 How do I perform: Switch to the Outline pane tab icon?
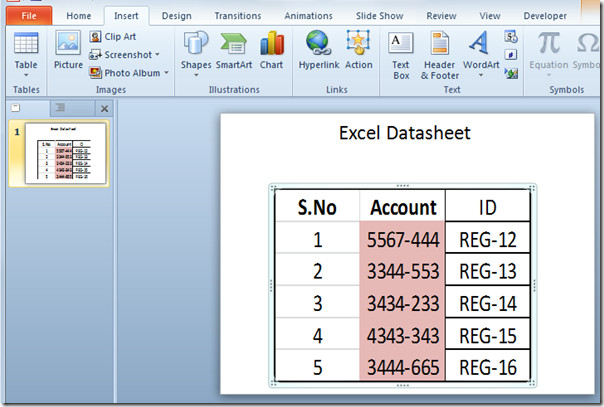[60, 107]
